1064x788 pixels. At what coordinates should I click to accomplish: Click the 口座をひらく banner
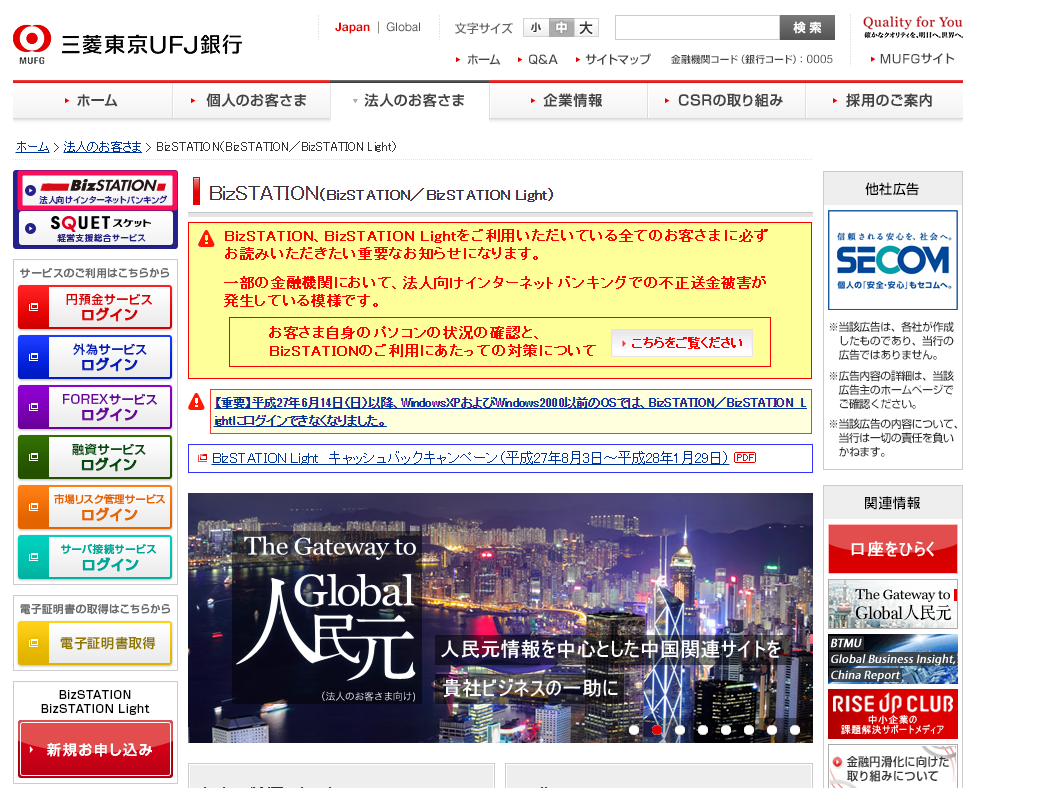pyautogui.click(x=891, y=549)
